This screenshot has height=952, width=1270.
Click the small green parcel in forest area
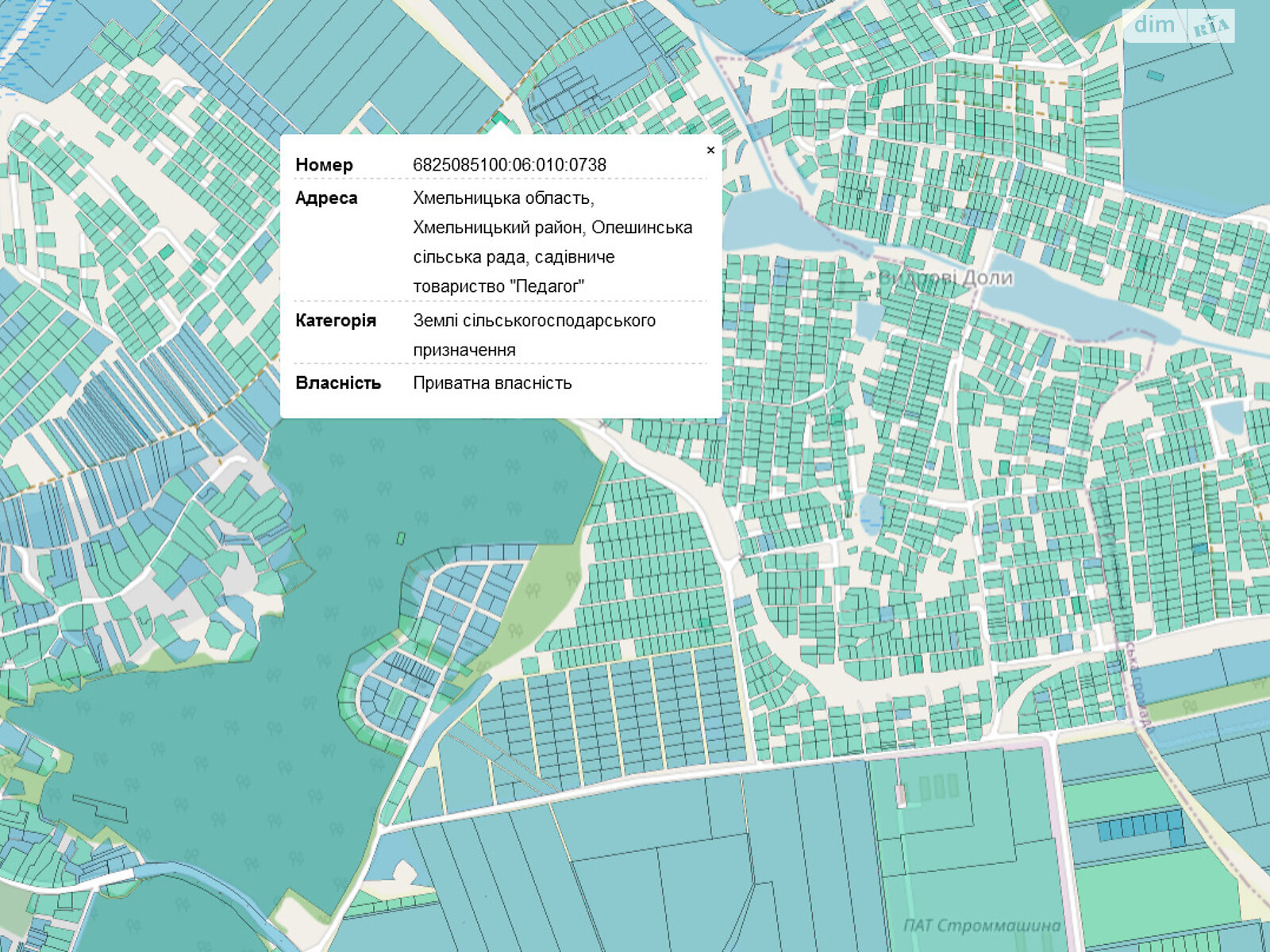(401, 539)
